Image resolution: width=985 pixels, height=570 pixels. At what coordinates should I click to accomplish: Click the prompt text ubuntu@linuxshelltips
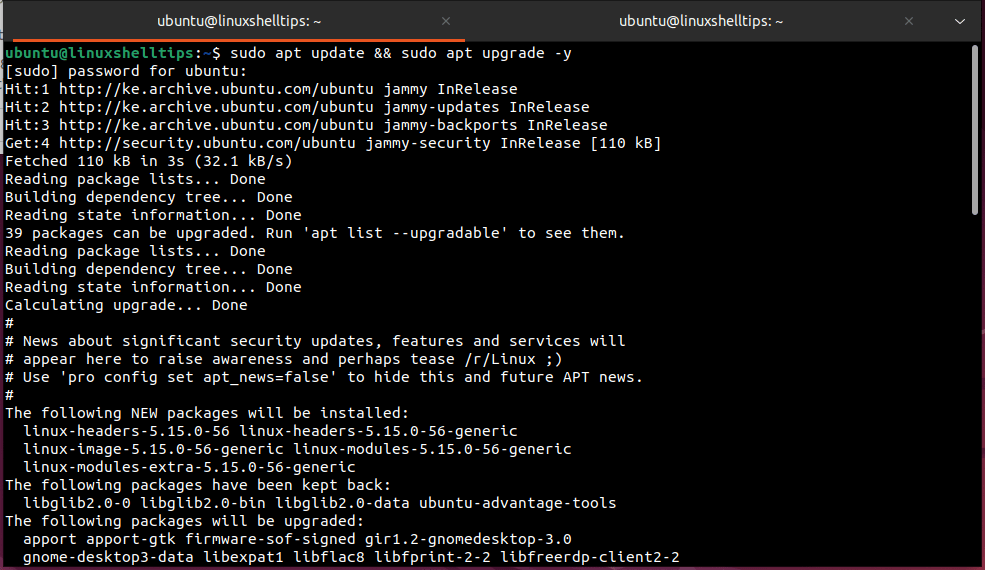(x=99, y=53)
